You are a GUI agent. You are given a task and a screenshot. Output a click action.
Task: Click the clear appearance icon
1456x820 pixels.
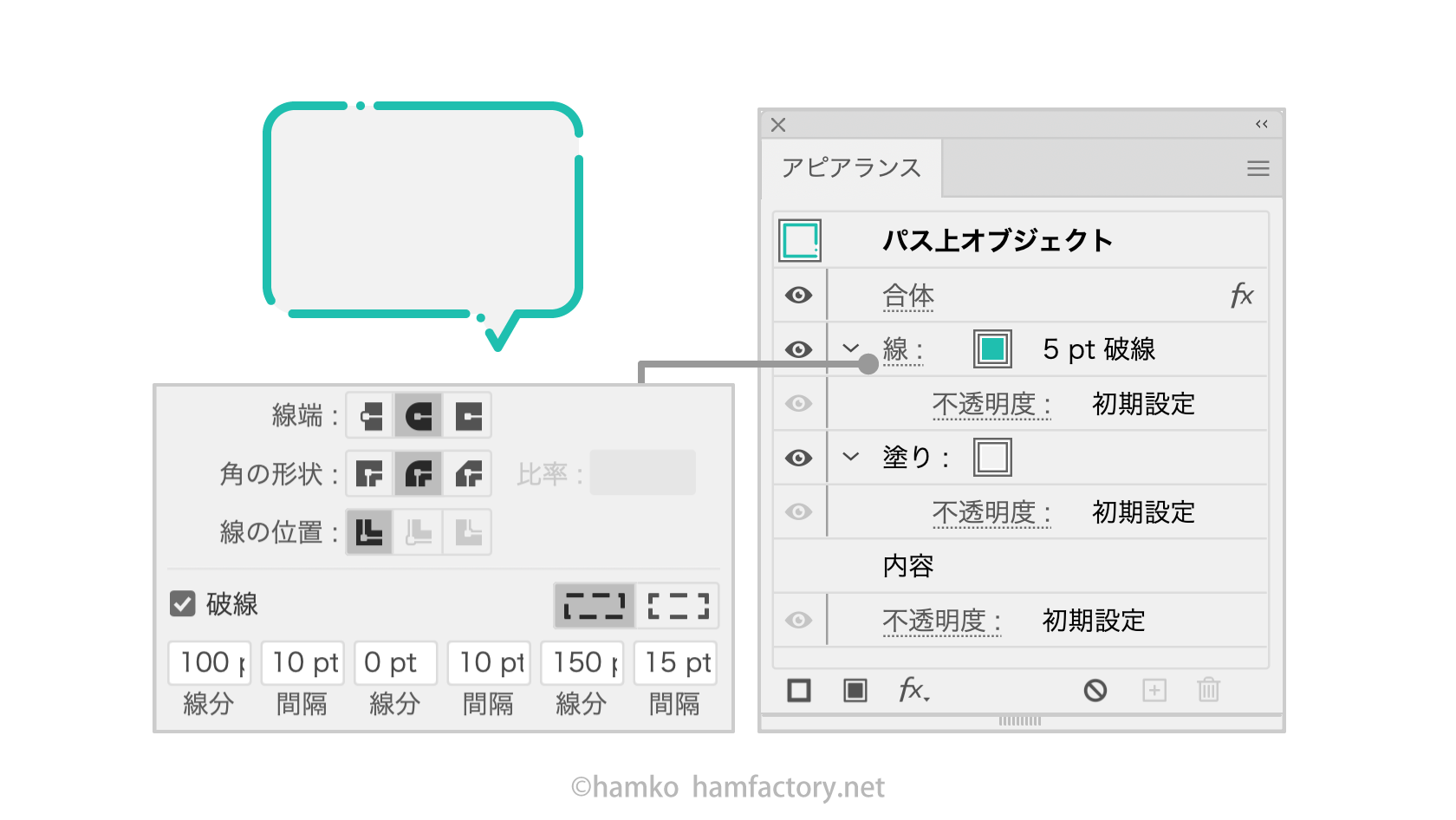click(1095, 690)
